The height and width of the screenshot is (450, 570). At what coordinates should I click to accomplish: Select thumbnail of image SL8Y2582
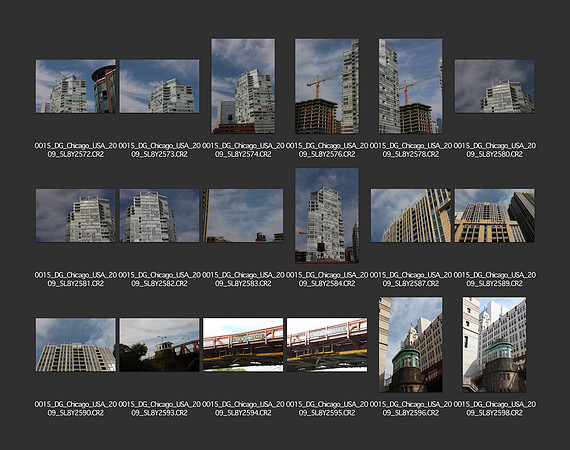click(x=159, y=215)
